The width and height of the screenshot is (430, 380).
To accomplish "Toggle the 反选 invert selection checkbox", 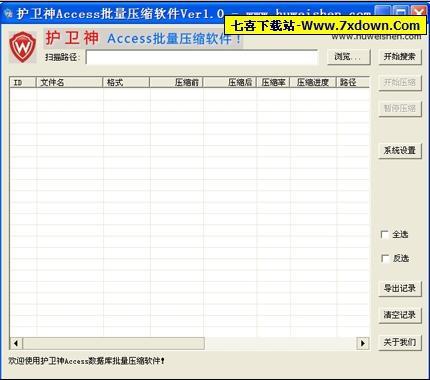I will (385, 258).
